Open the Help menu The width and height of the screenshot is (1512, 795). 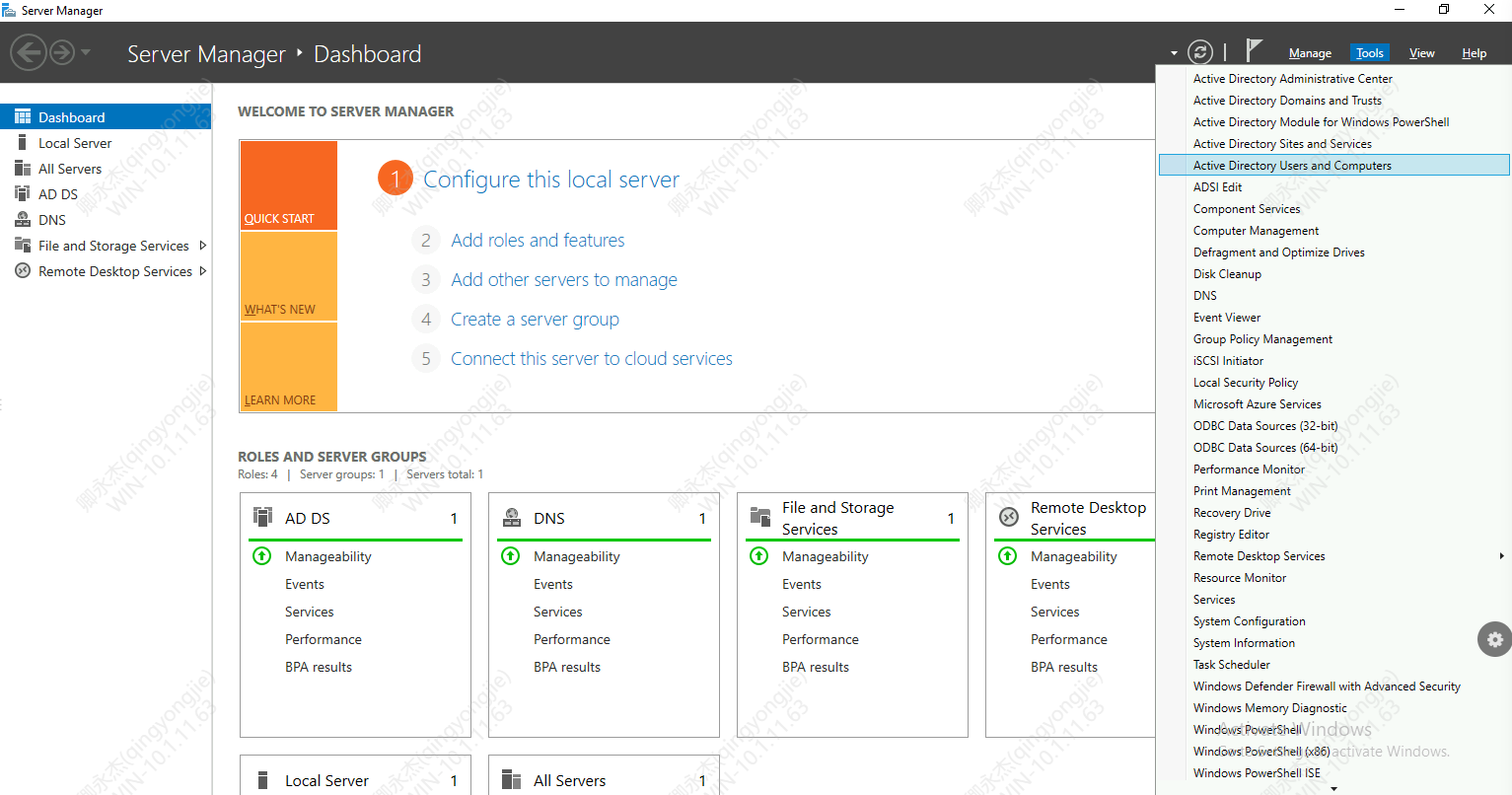[1474, 53]
